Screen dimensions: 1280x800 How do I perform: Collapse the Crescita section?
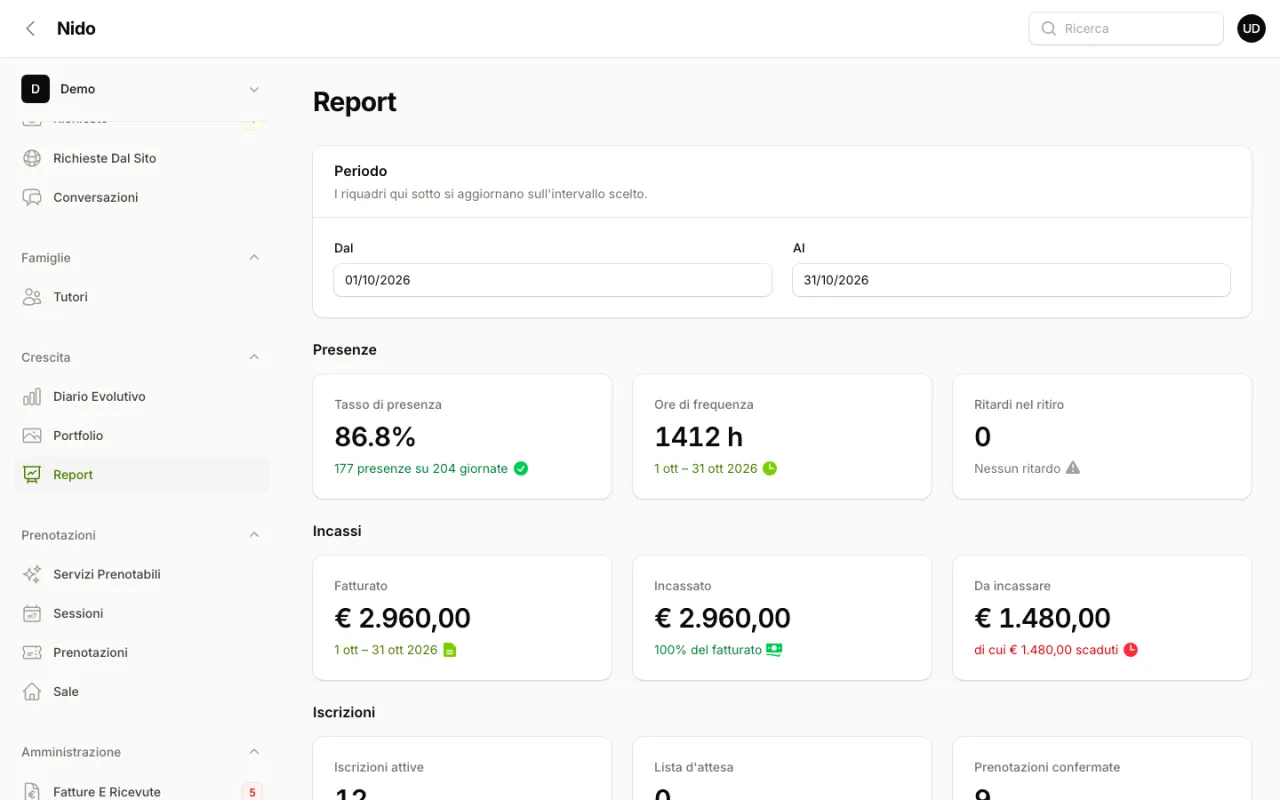[x=254, y=357]
